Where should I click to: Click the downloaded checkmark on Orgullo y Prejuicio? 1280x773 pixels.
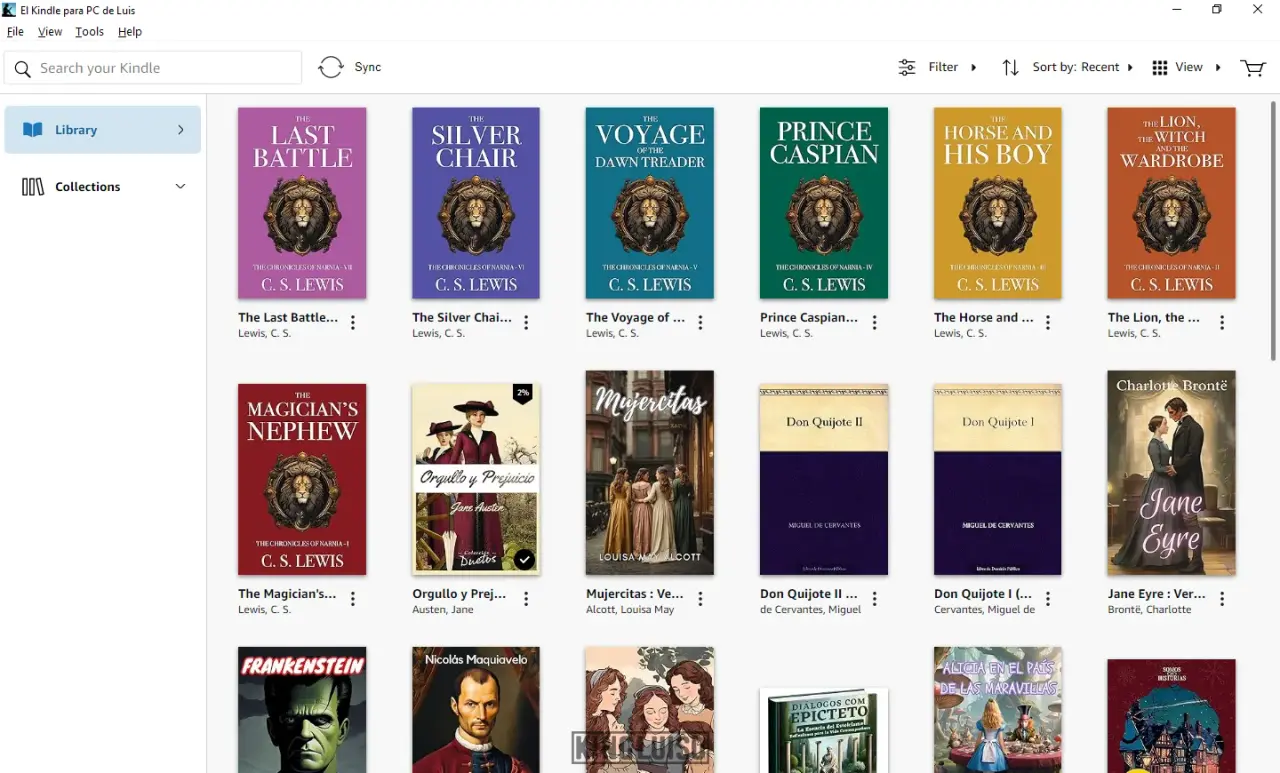click(525, 559)
